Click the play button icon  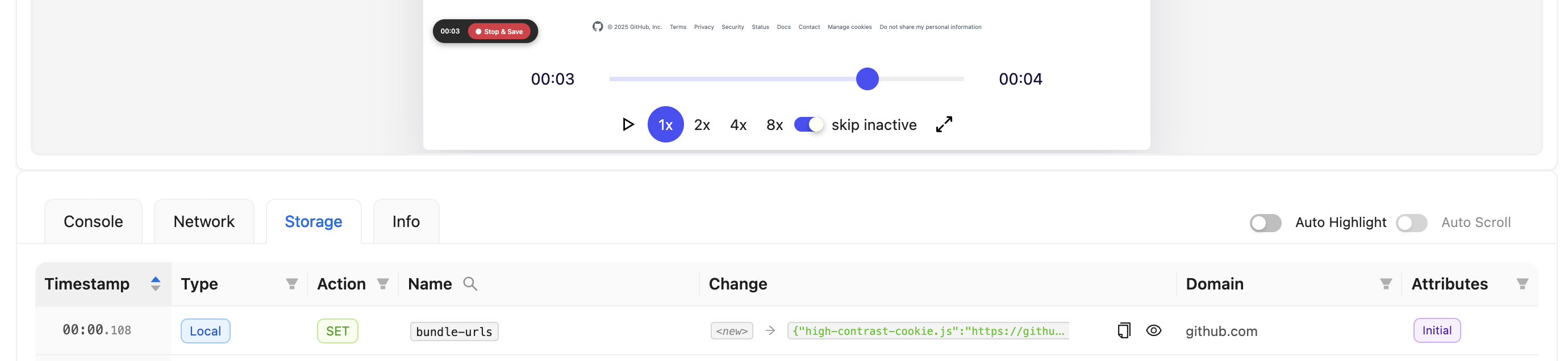[x=628, y=124]
